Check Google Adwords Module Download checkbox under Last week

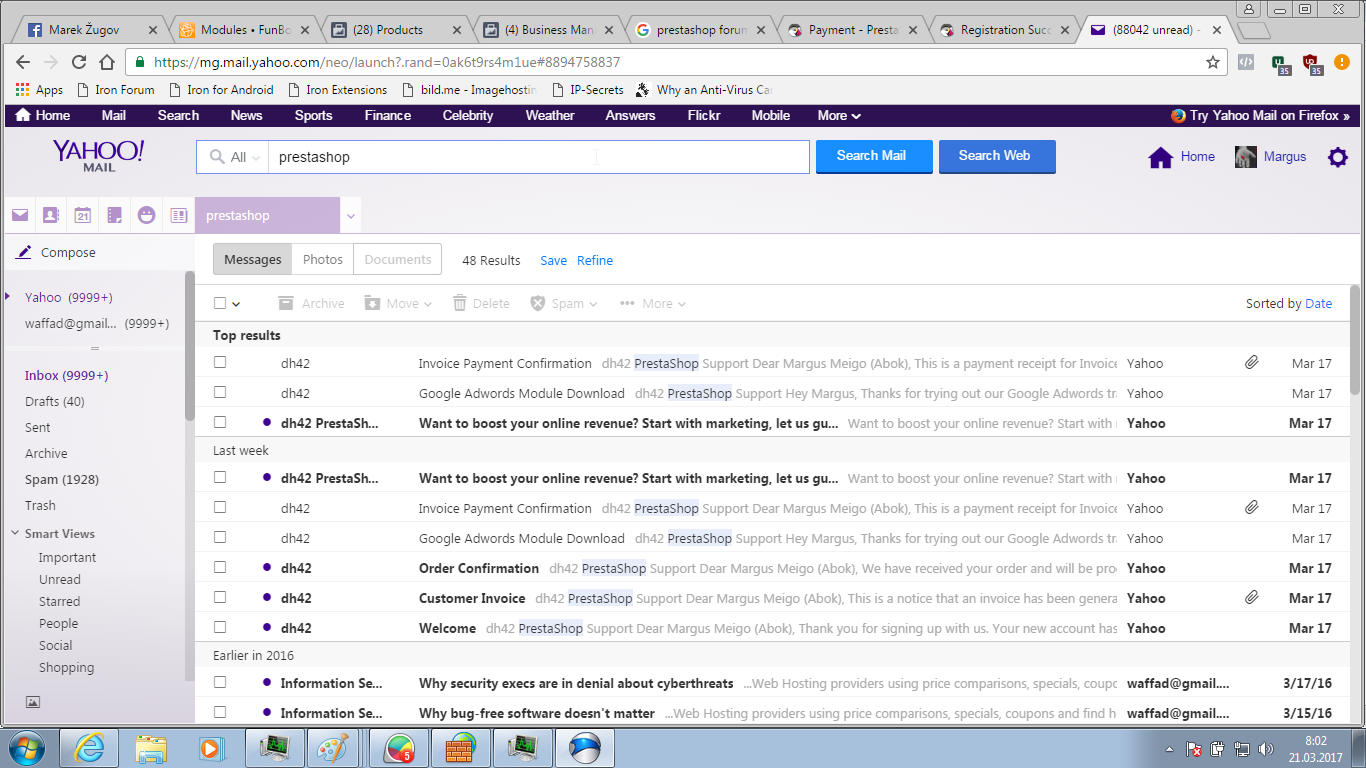[x=220, y=537]
